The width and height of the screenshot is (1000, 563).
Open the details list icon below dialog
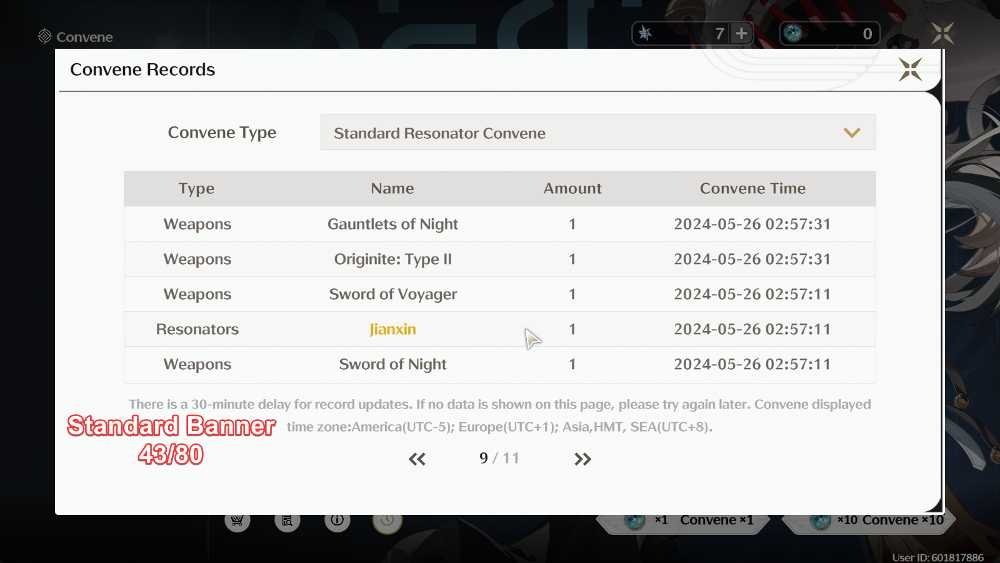point(287,520)
